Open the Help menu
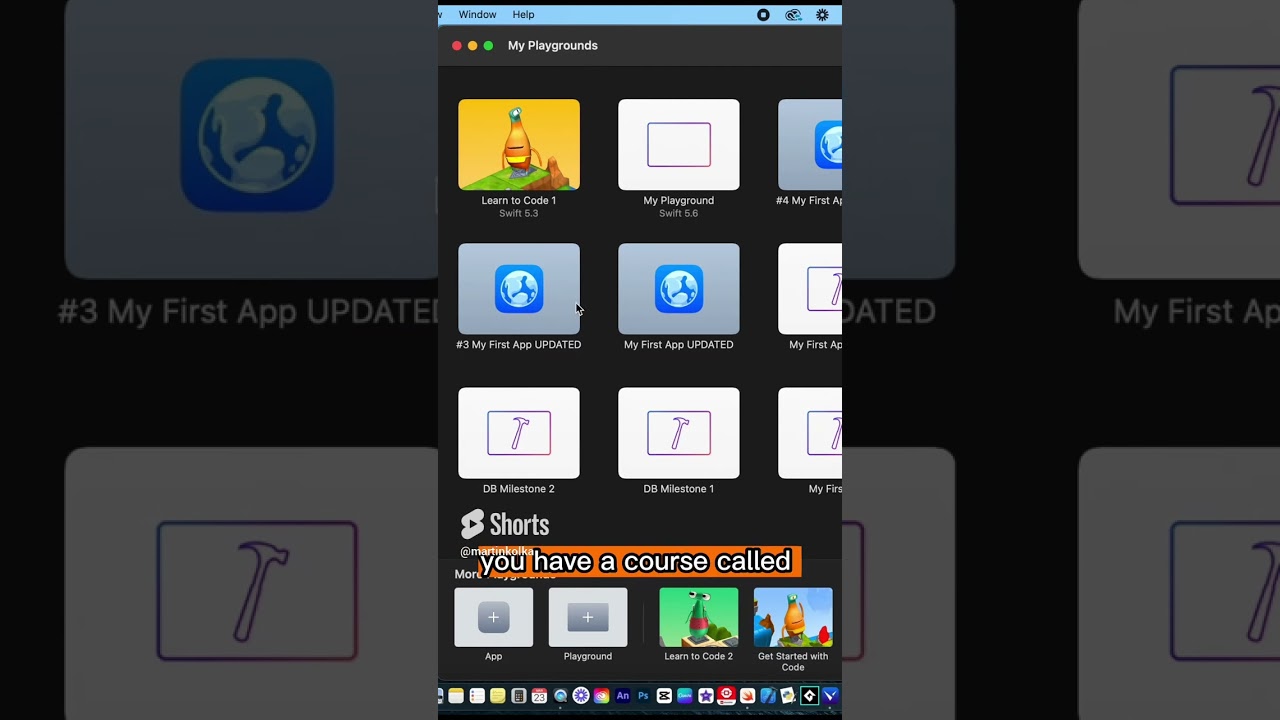 [523, 15]
